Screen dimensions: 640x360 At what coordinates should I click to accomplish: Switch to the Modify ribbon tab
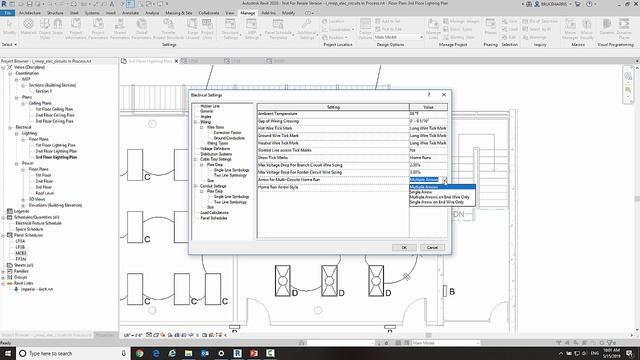(289, 13)
